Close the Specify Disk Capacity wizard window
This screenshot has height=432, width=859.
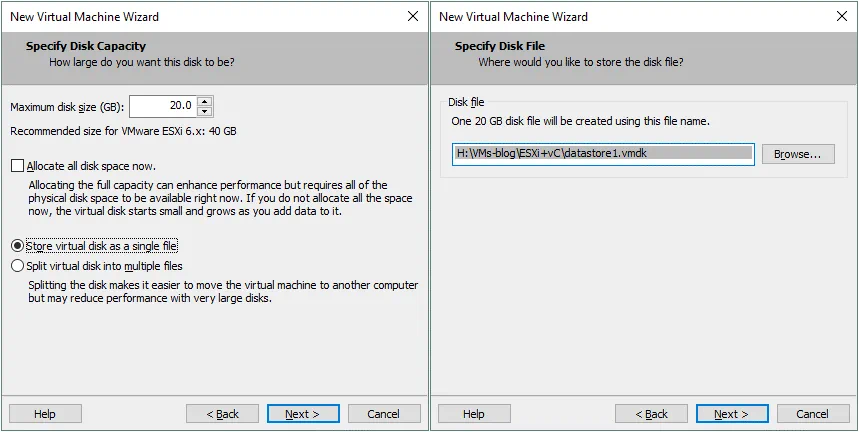coord(413,17)
